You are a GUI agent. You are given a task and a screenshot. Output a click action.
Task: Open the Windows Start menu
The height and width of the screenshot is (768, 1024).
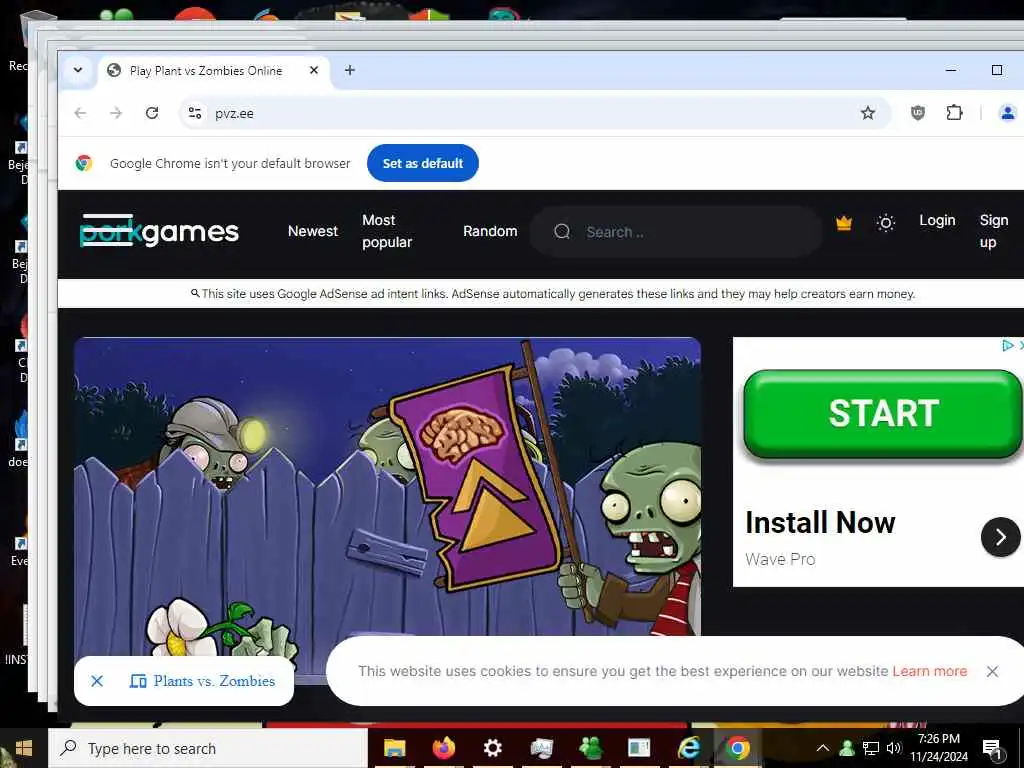pyautogui.click(x=24, y=748)
